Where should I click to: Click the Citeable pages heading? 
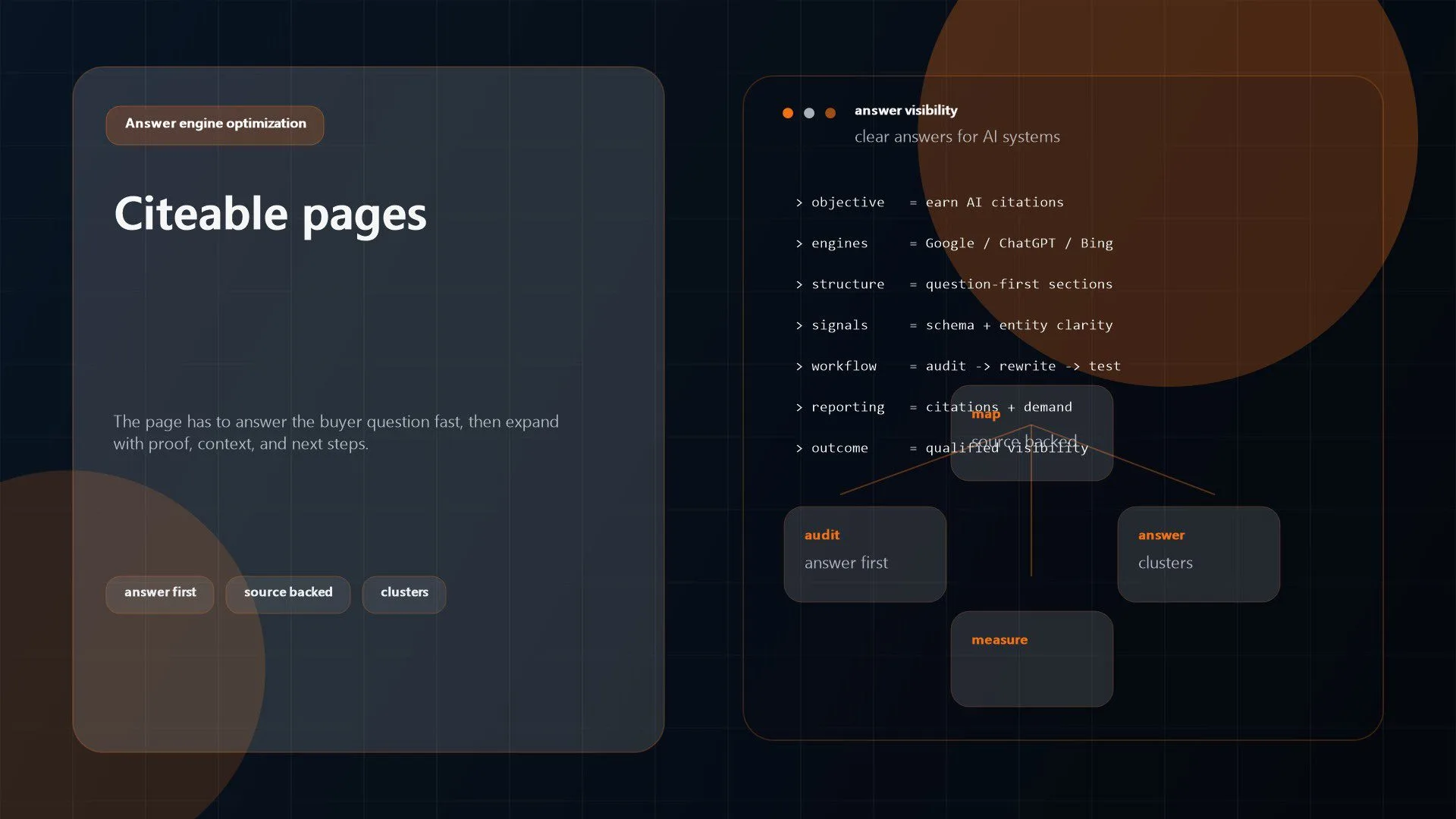click(x=270, y=214)
